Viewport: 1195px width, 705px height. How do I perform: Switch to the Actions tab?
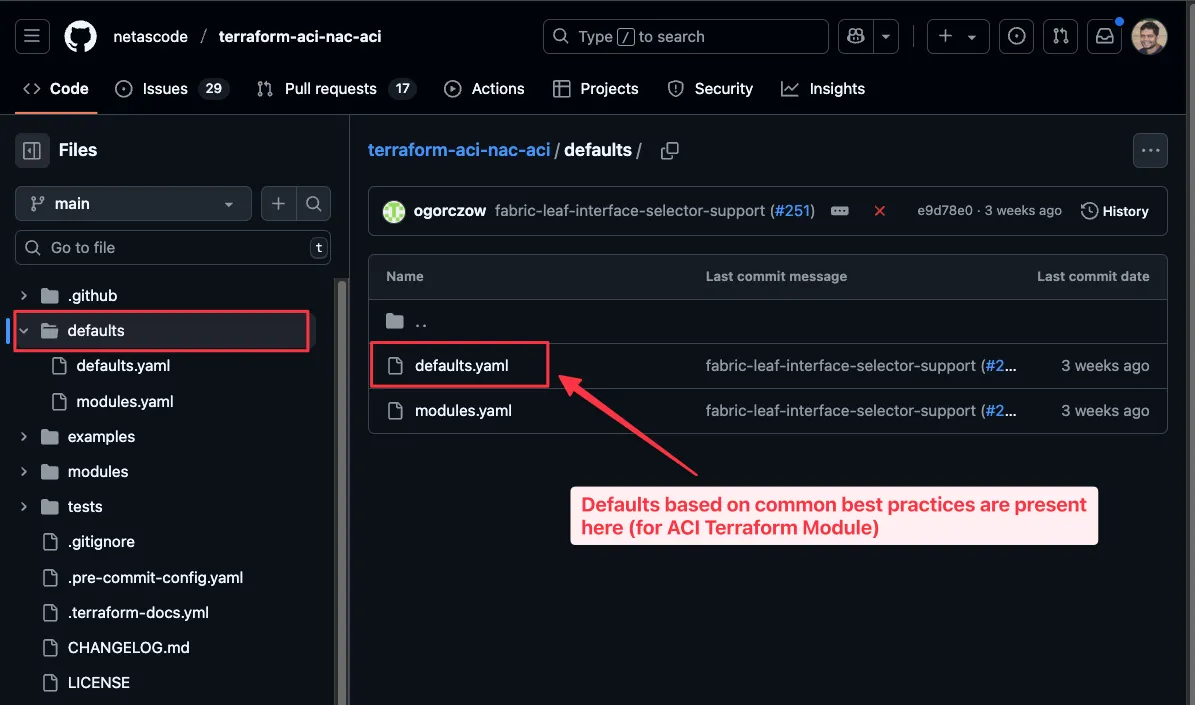[x=484, y=89]
